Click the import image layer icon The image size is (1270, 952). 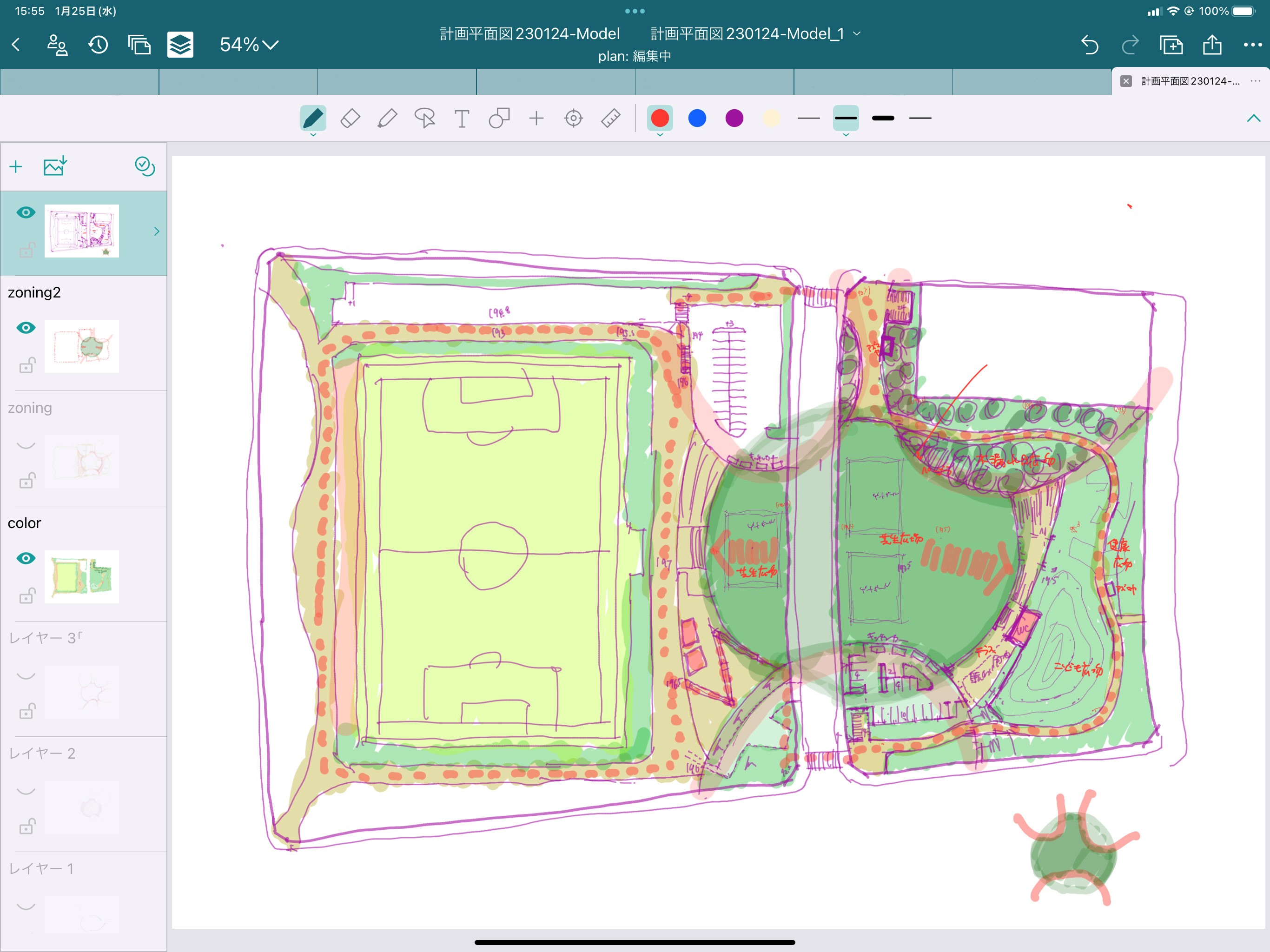(55, 166)
